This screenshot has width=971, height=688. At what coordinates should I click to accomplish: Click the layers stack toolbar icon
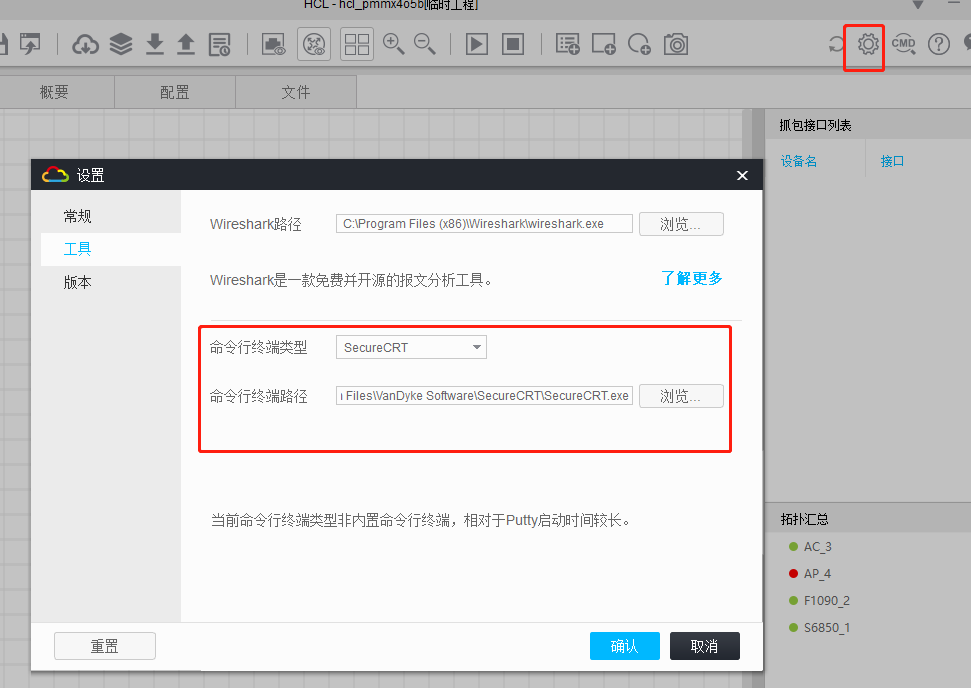pyautogui.click(x=121, y=45)
